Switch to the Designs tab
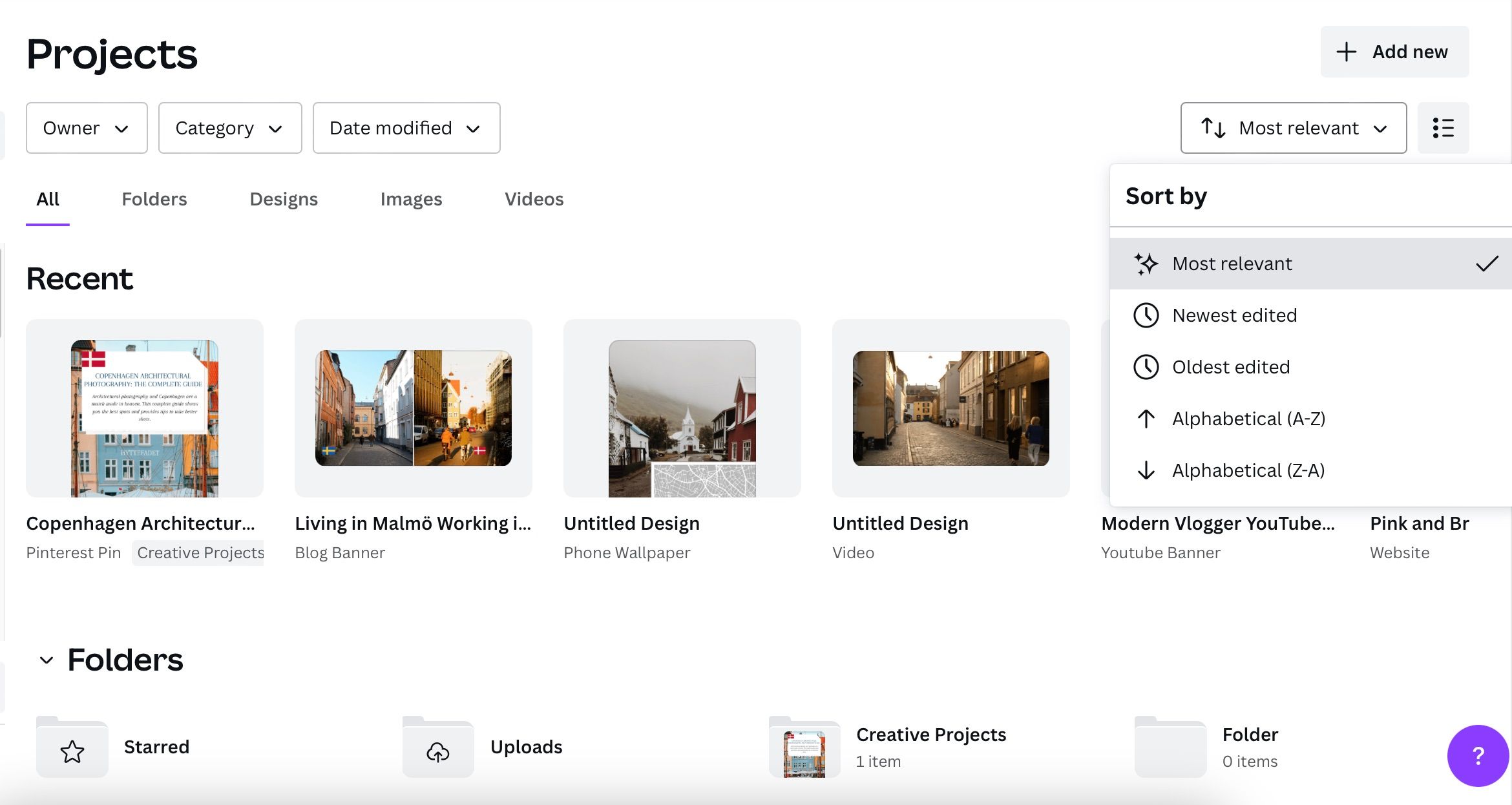The image size is (1512, 805). pyautogui.click(x=283, y=199)
